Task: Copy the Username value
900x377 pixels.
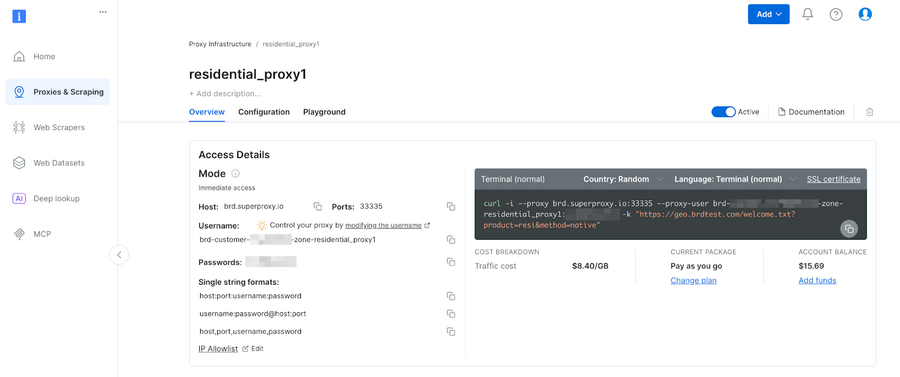Action: [x=451, y=239]
